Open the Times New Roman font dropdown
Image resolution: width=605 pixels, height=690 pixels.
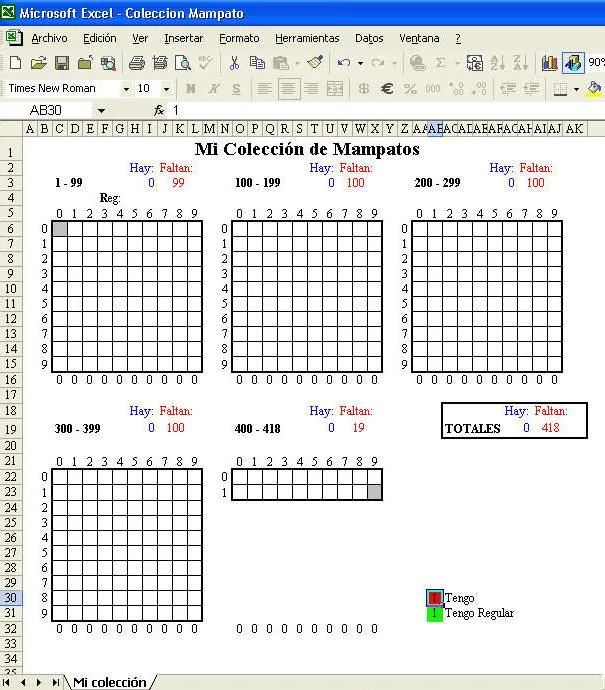[126, 89]
